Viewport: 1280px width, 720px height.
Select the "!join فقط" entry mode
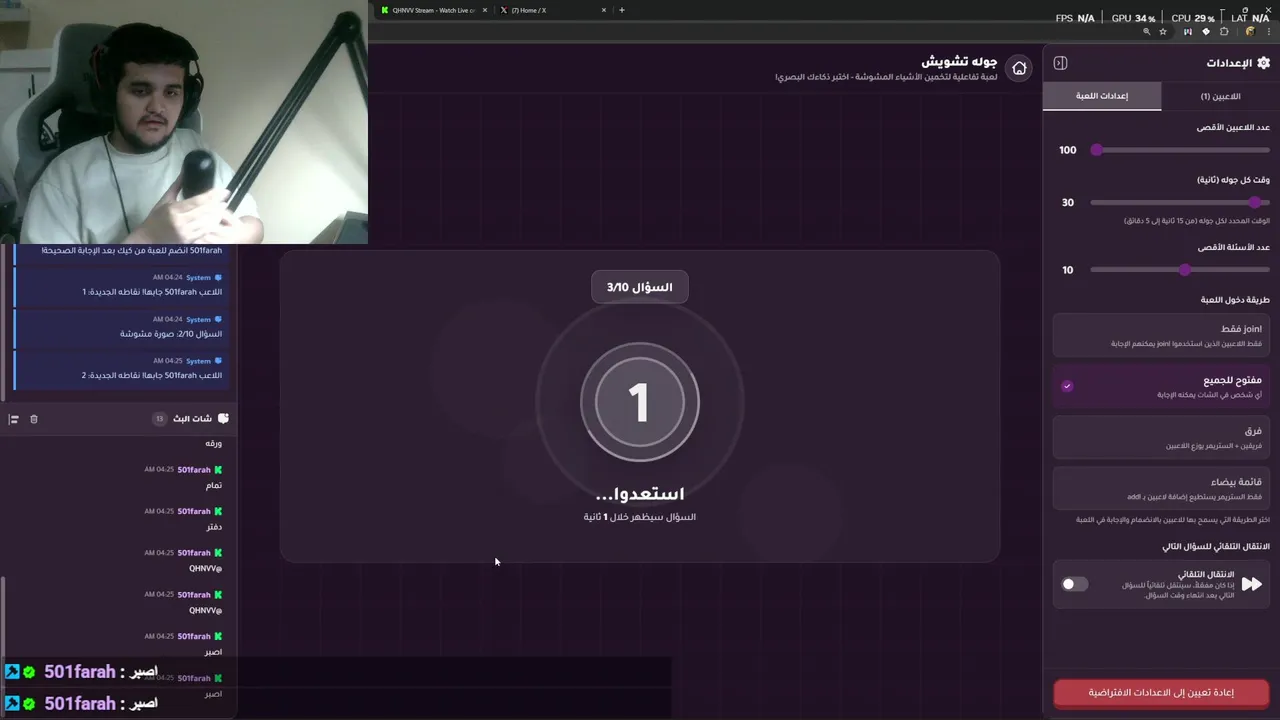[x=1161, y=335]
